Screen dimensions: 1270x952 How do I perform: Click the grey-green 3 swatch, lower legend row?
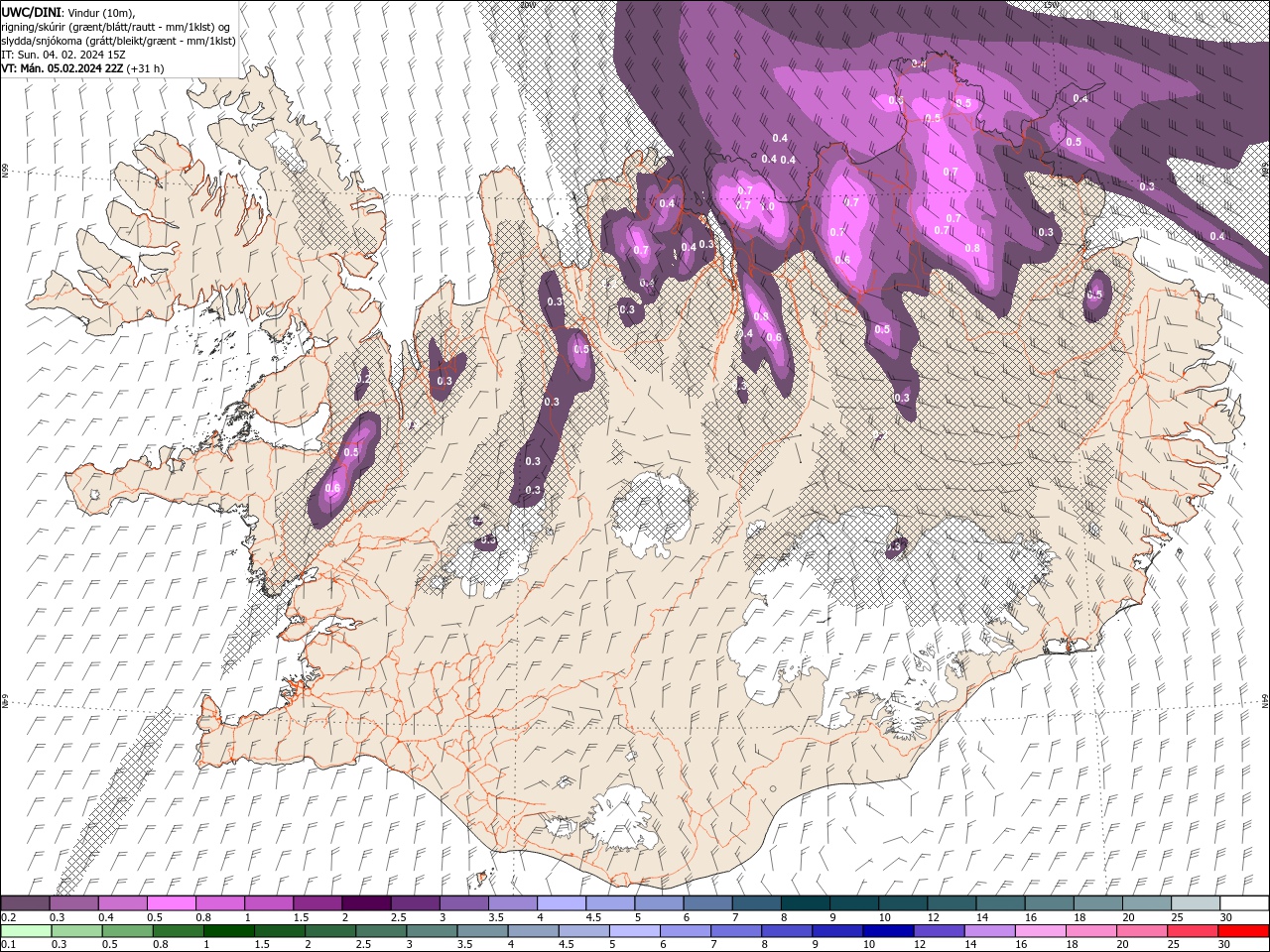coord(433,931)
